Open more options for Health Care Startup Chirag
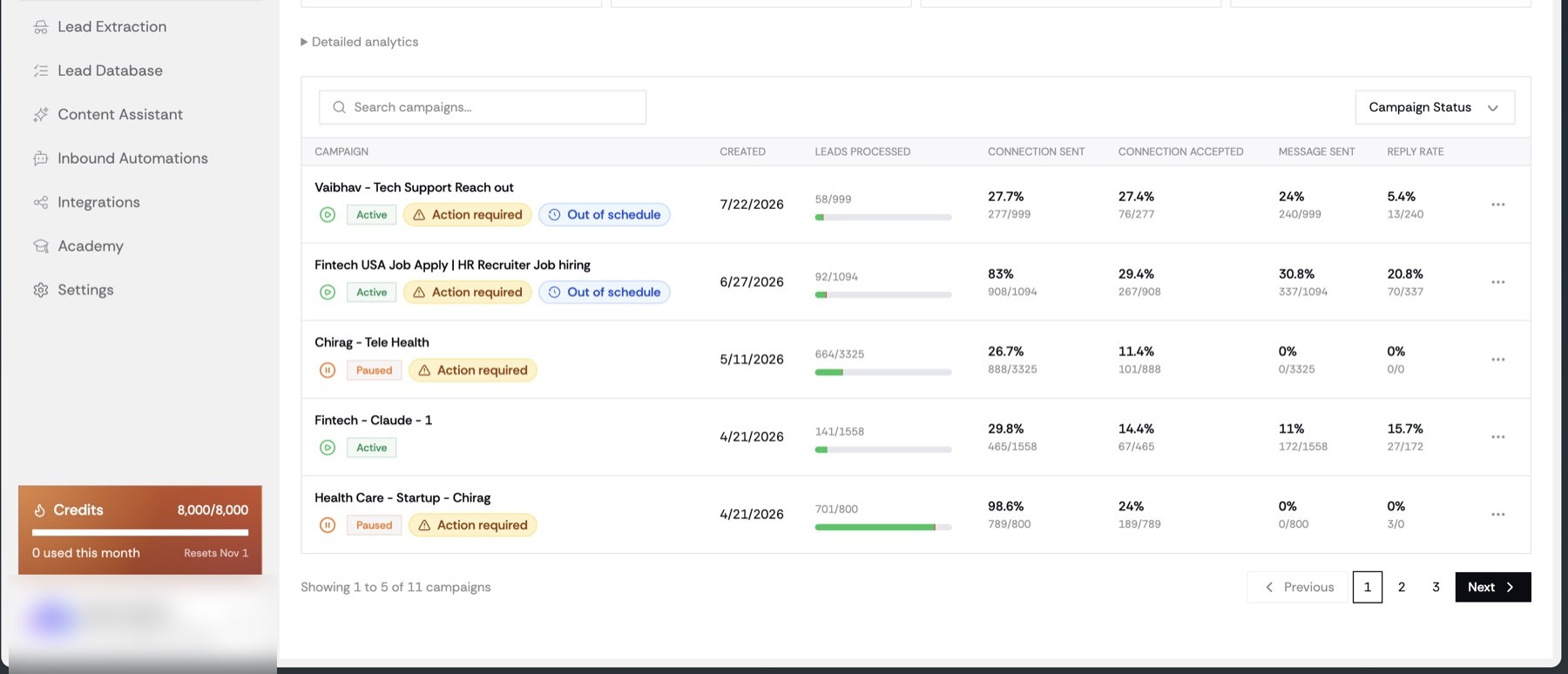This screenshot has height=674, width=1568. click(x=1497, y=515)
